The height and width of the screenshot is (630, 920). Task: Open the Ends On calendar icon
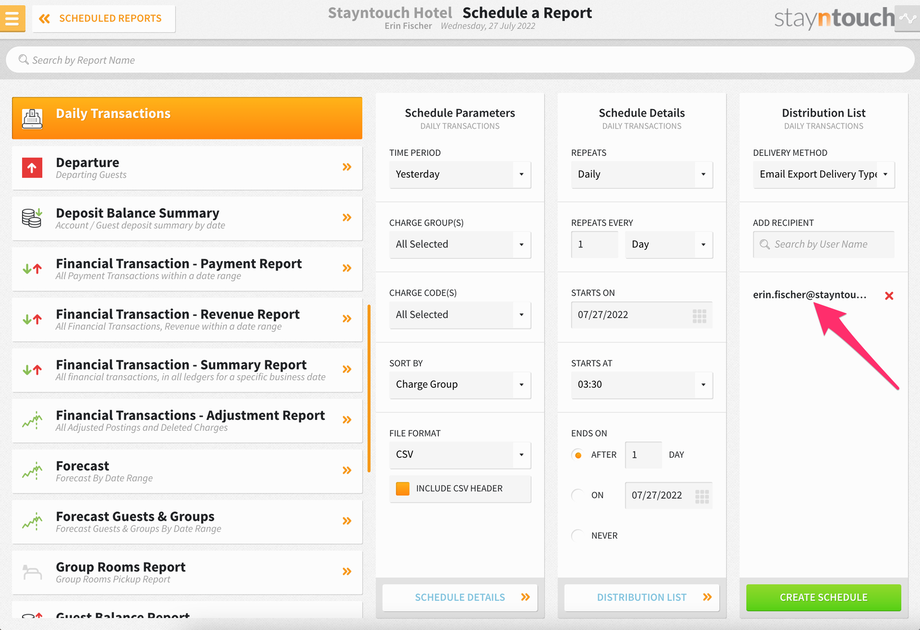(702, 496)
